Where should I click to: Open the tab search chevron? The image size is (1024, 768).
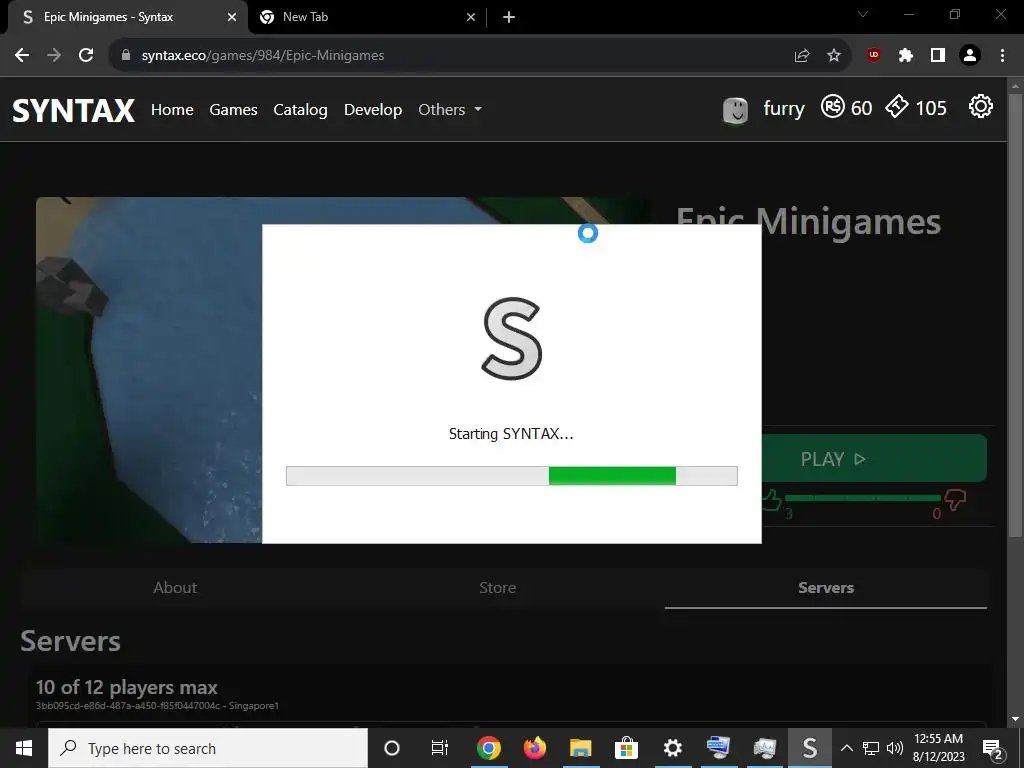pyautogui.click(x=863, y=14)
